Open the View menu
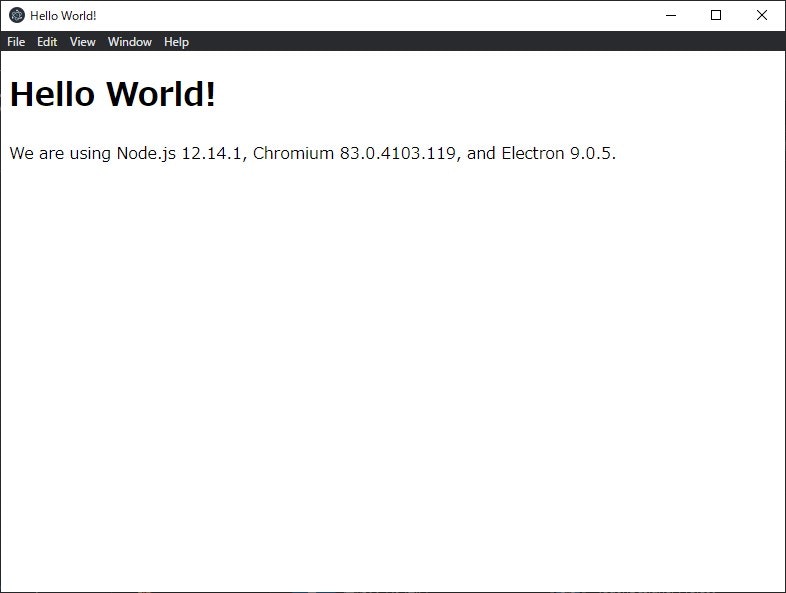Viewport: 786px width, 593px height. click(82, 42)
